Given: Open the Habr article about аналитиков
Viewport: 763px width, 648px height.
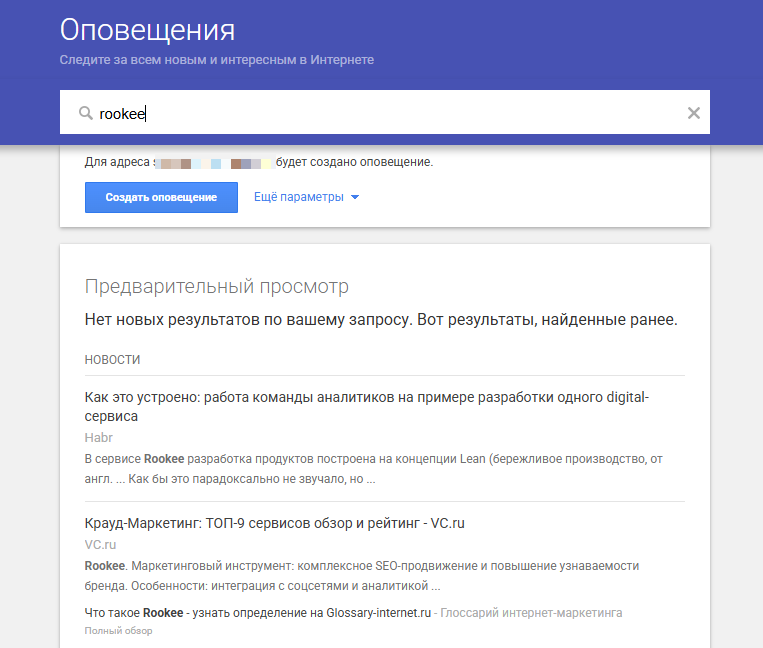Looking at the screenshot, I should pos(366,406).
